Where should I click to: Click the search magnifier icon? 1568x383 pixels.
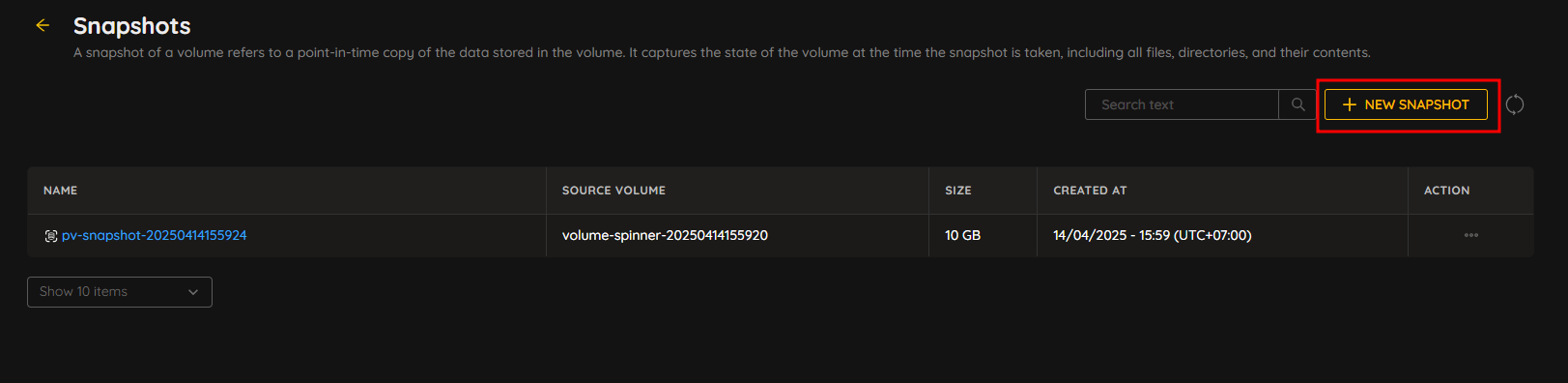coord(1297,104)
